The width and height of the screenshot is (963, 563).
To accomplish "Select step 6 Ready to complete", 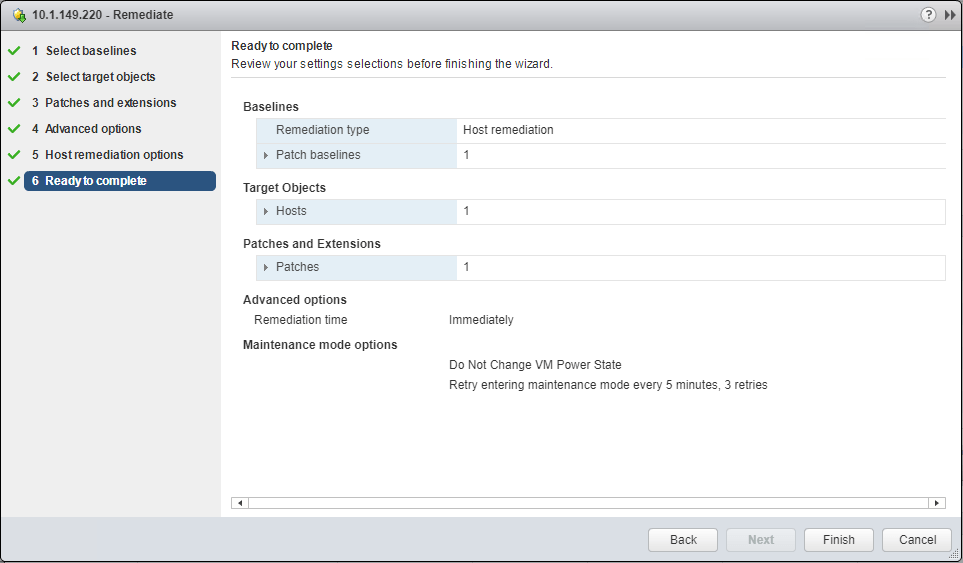I will click(x=96, y=181).
